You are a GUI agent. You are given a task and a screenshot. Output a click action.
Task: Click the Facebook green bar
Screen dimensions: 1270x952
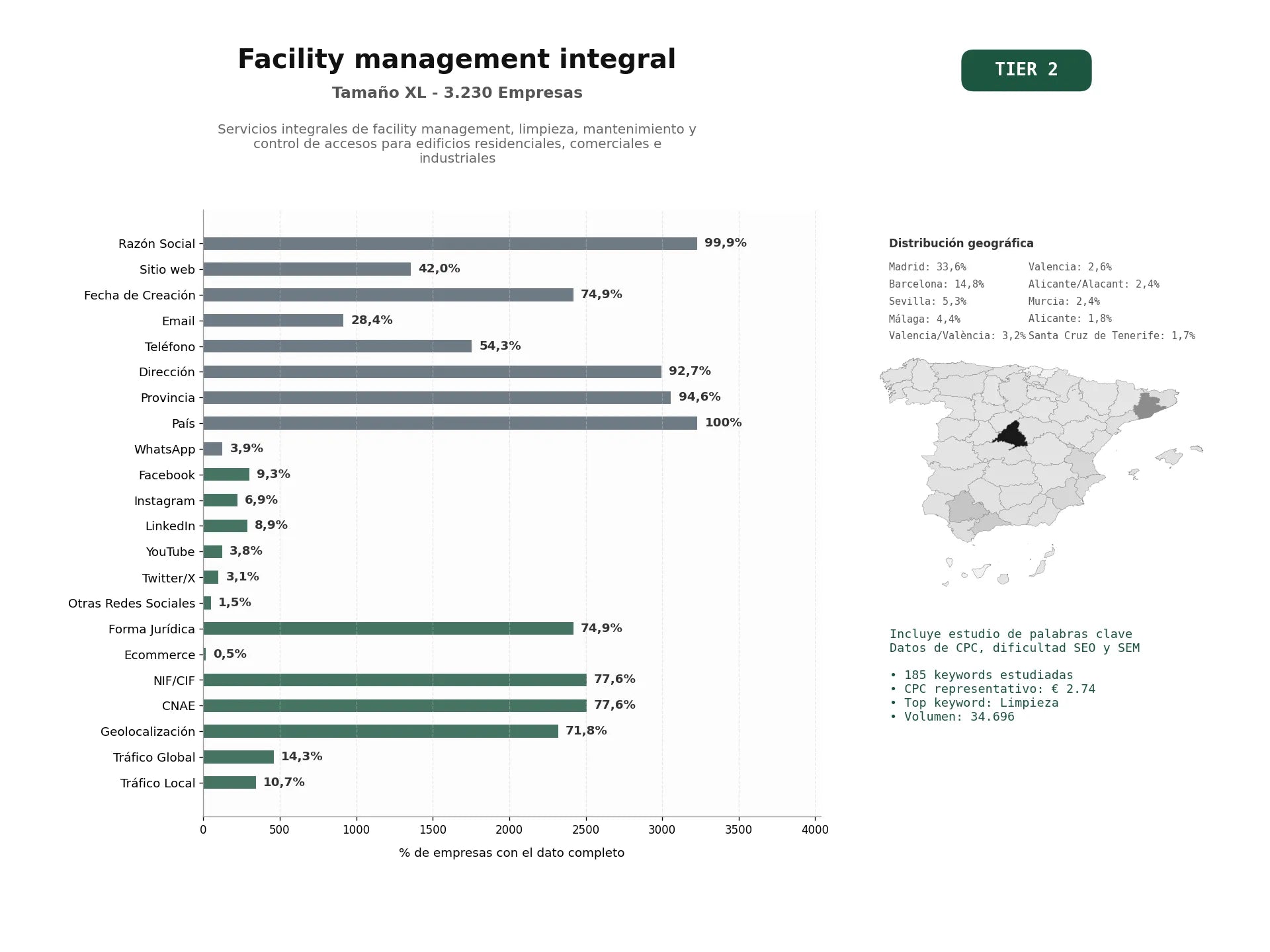(226, 475)
